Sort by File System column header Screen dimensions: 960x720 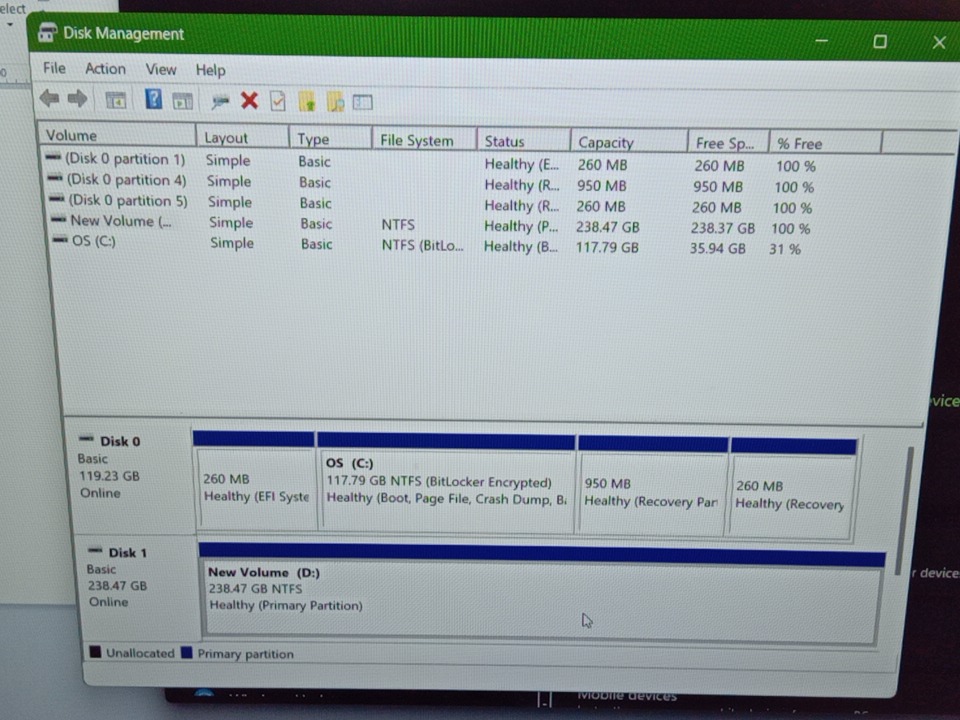coord(424,140)
